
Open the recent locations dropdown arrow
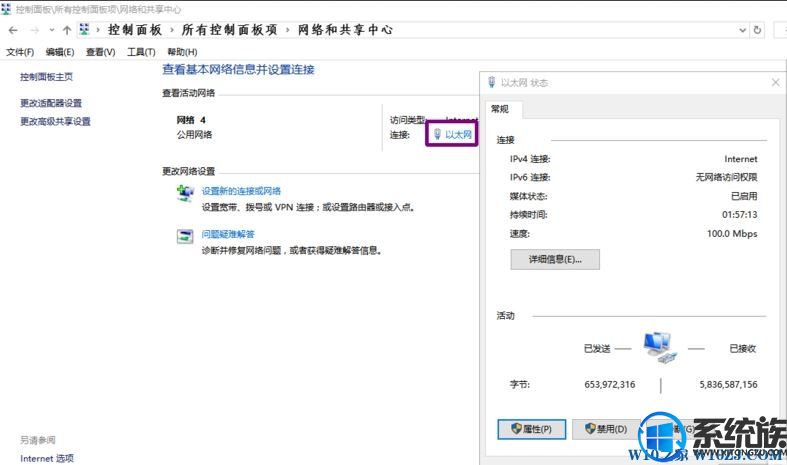click(52, 30)
